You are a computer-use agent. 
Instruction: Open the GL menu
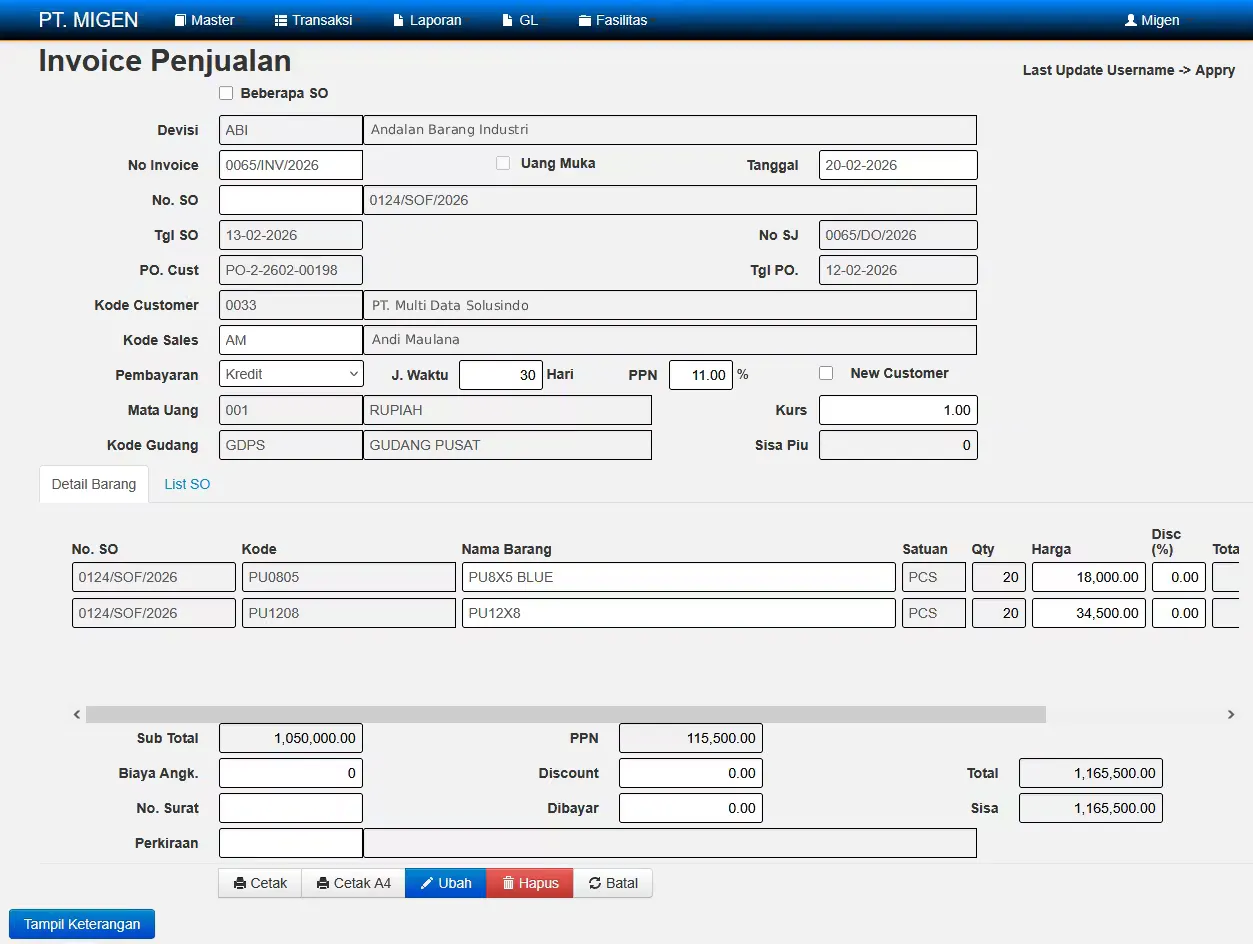[520, 20]
